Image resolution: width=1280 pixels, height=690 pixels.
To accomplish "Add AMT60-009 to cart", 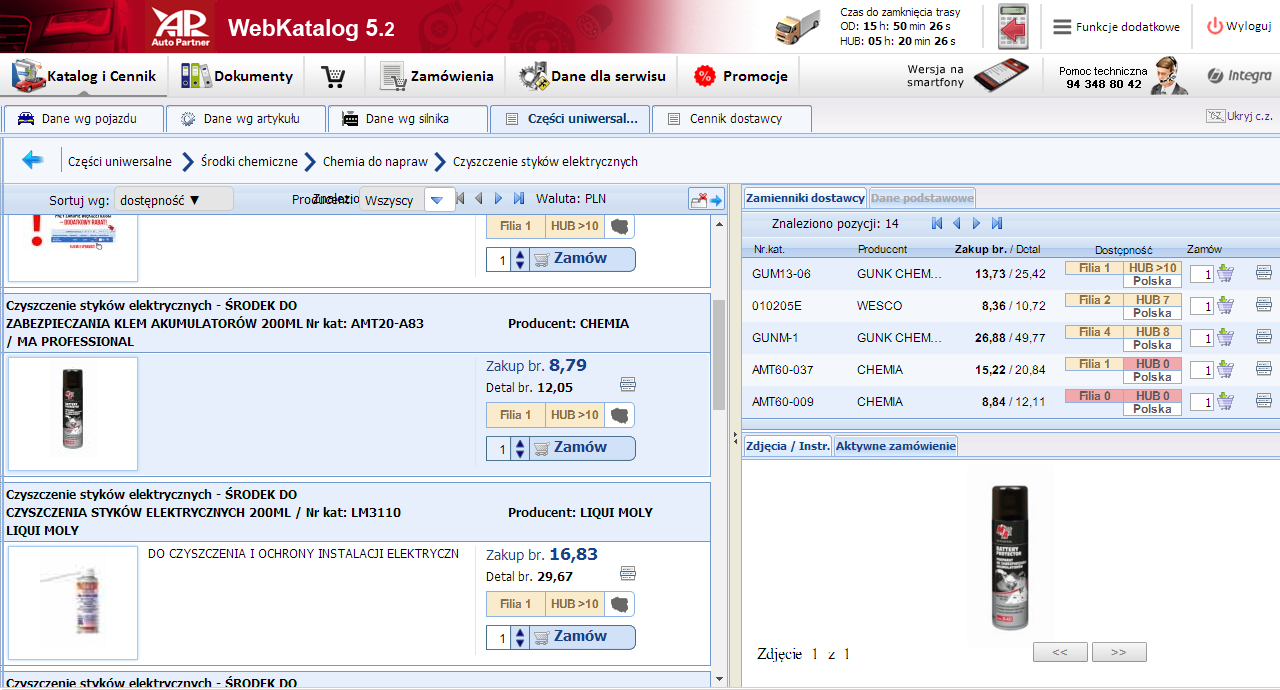I will tap(1226, 401).
